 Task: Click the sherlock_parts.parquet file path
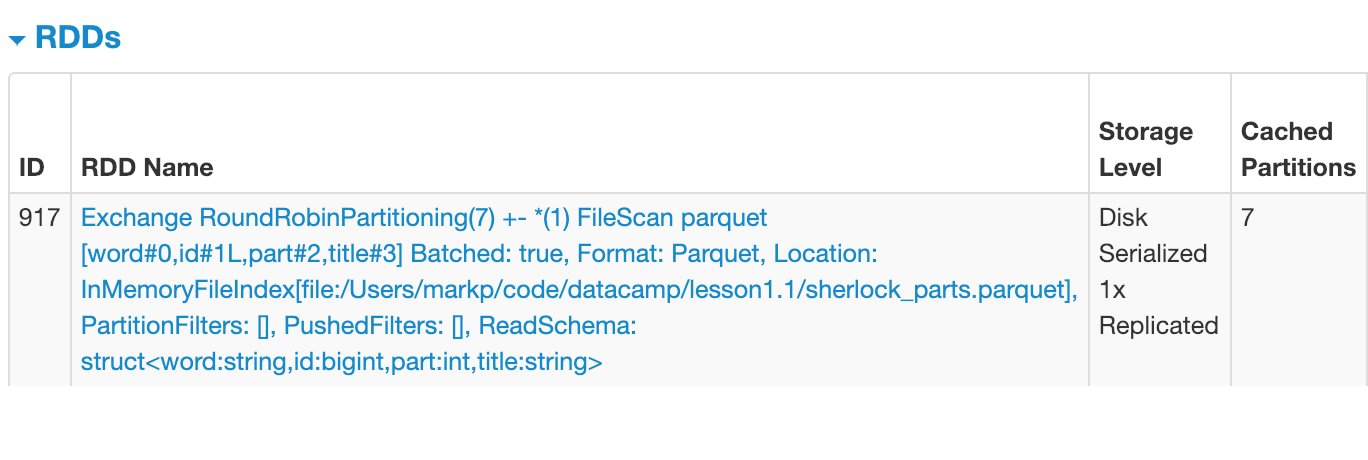coord(578,290)
